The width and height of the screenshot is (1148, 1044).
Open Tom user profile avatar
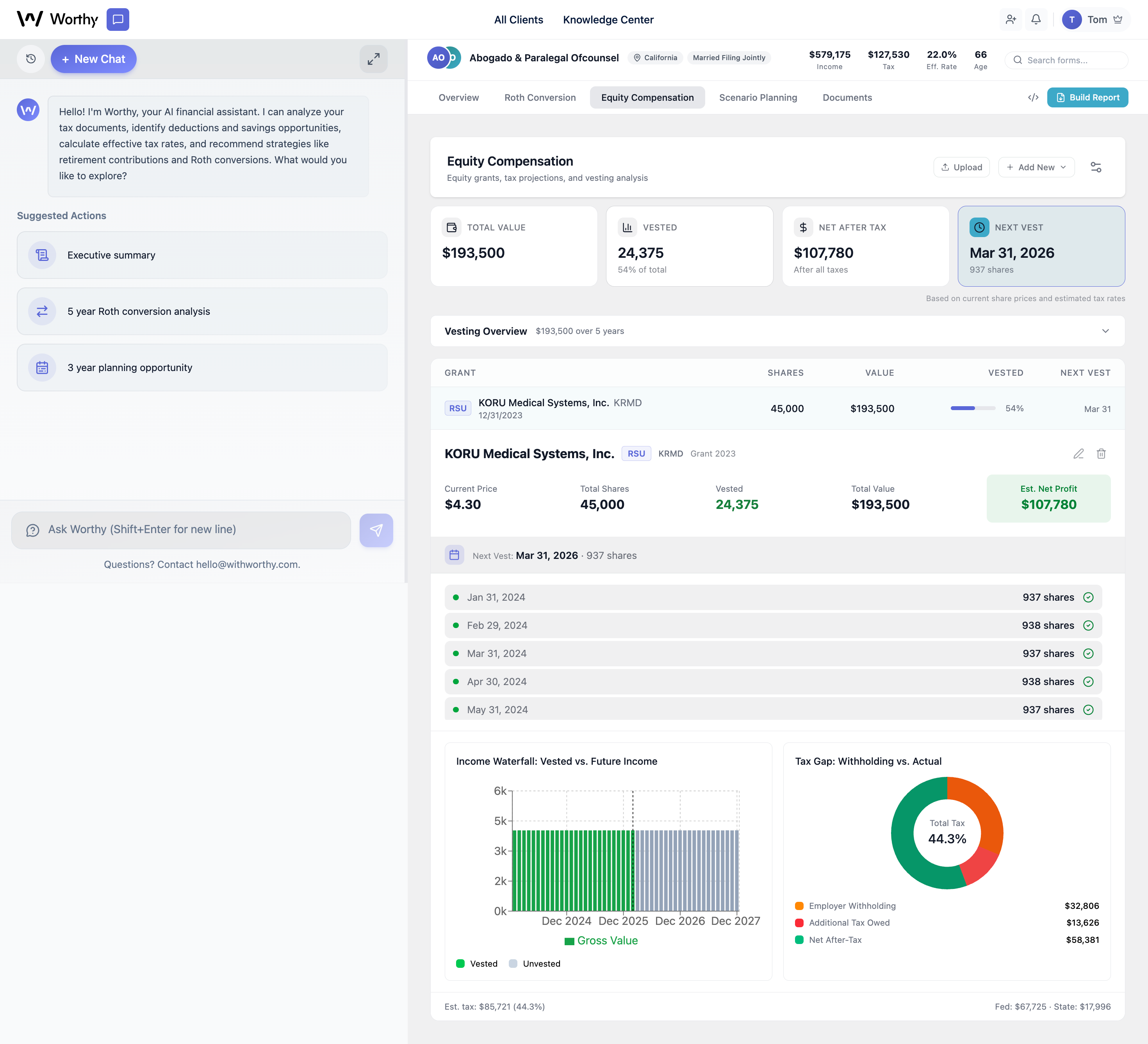pos(1072,20)
